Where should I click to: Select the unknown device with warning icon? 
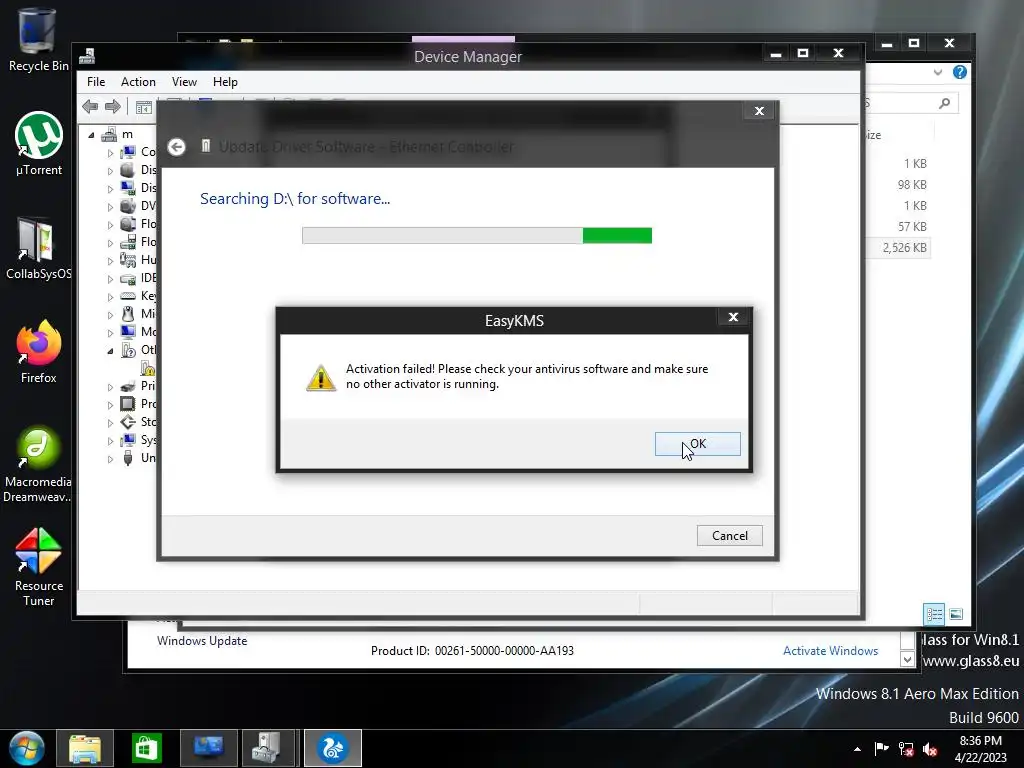click(148, 368)
